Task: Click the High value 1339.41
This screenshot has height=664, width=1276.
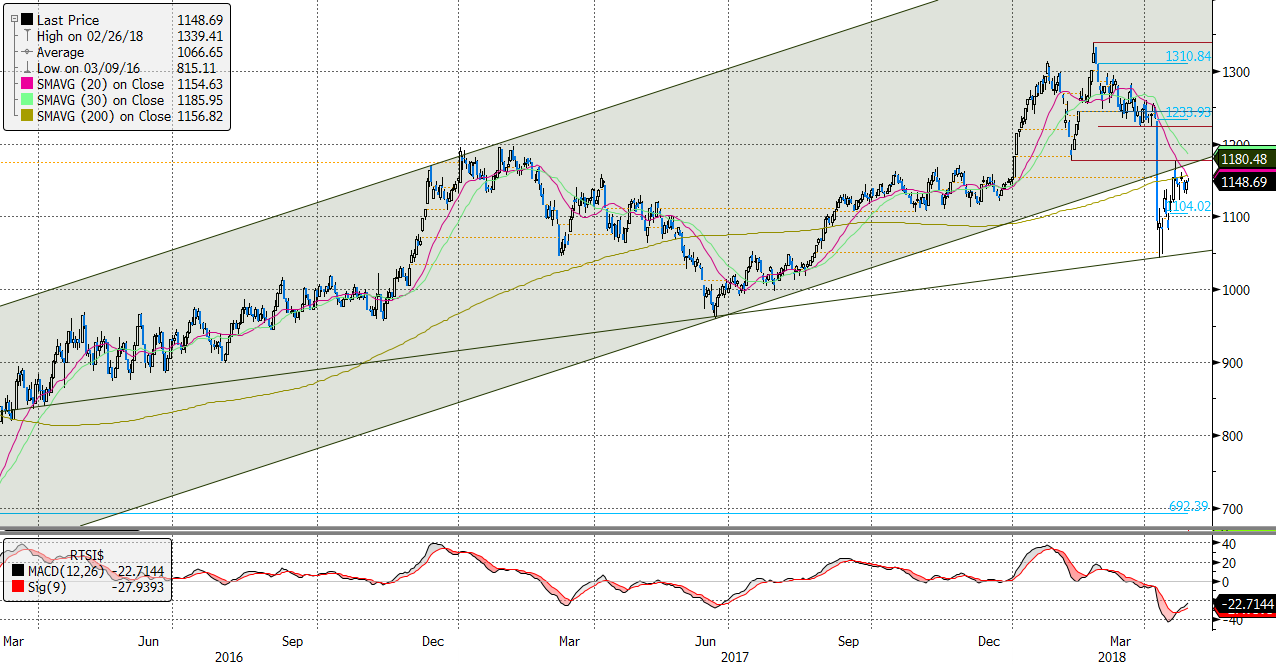Action: pyautogui.click(x=200, y=36)
